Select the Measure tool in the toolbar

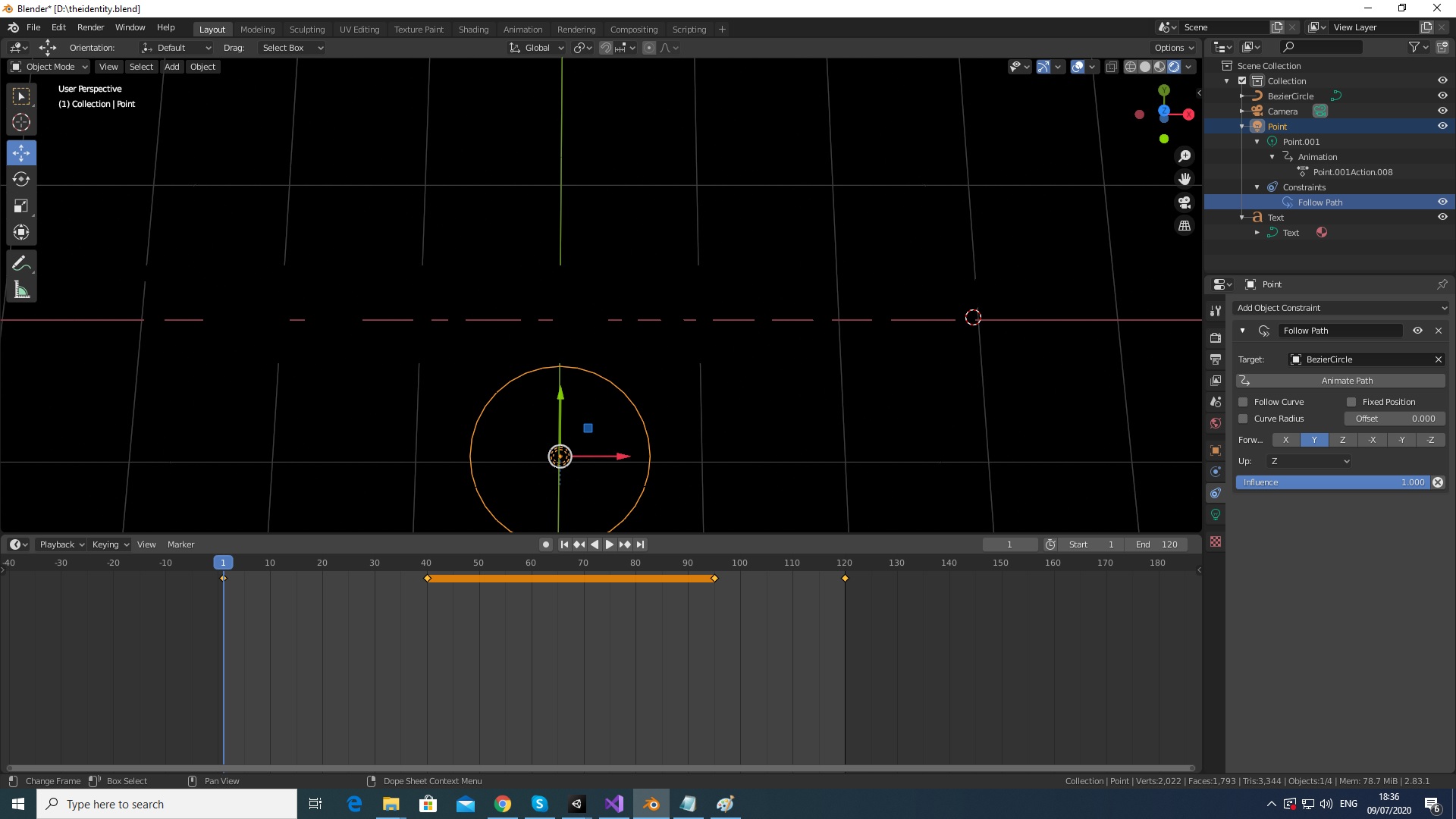tap(20, 289)
